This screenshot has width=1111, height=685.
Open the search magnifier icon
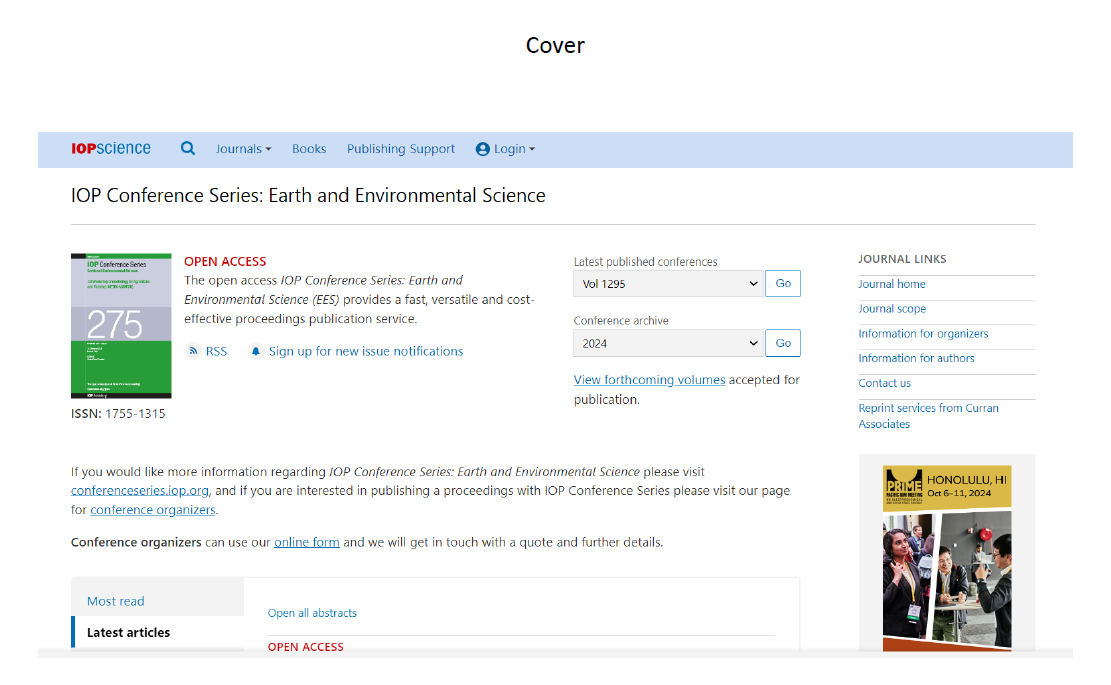tap(188, 148)
